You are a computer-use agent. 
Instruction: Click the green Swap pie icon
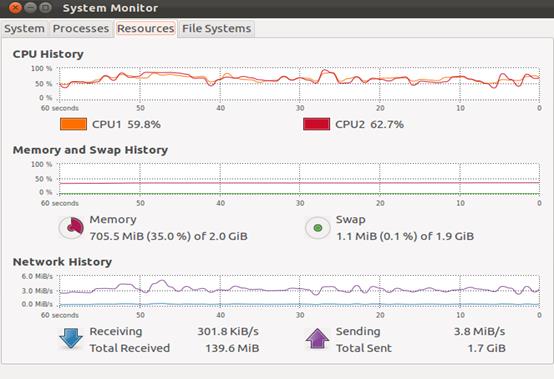[318, 228]
